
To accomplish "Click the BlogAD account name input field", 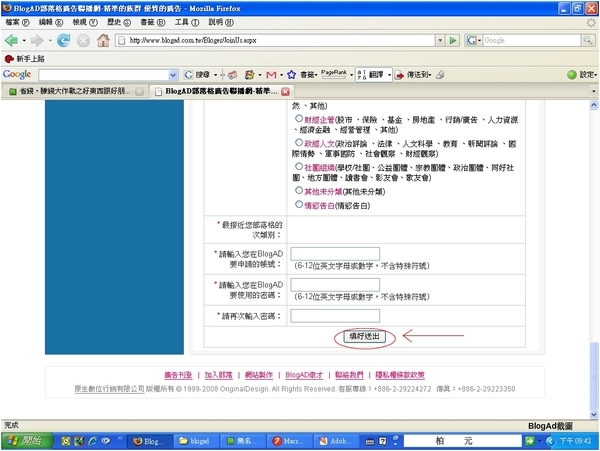I will tap(335, 254).
